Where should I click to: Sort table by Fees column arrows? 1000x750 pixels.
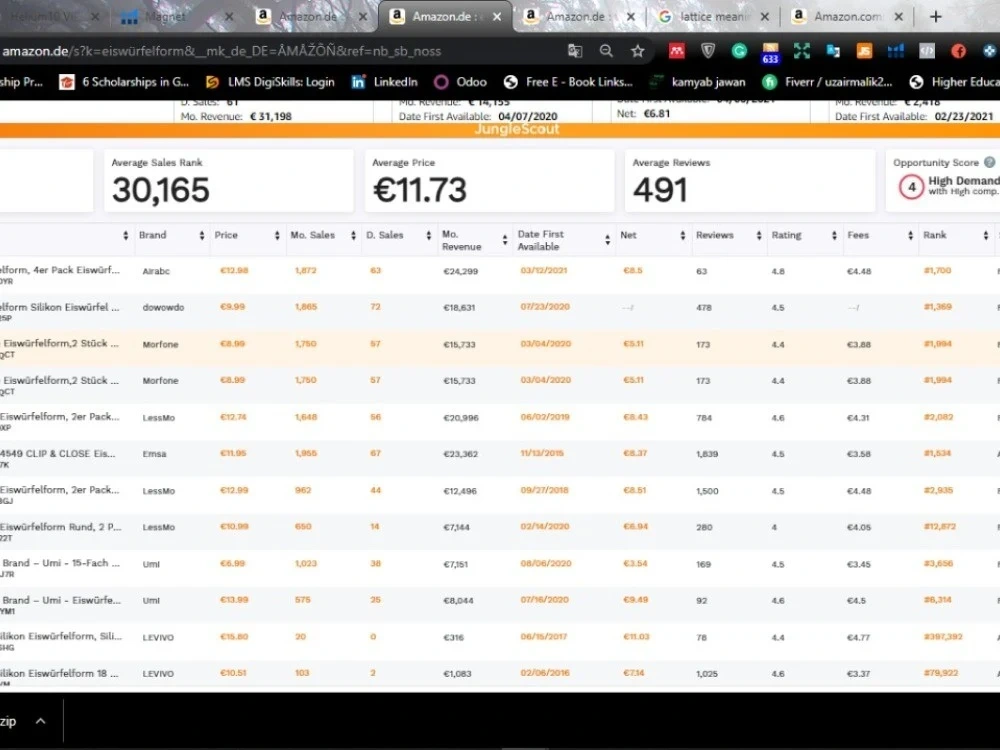pos(910,236)
